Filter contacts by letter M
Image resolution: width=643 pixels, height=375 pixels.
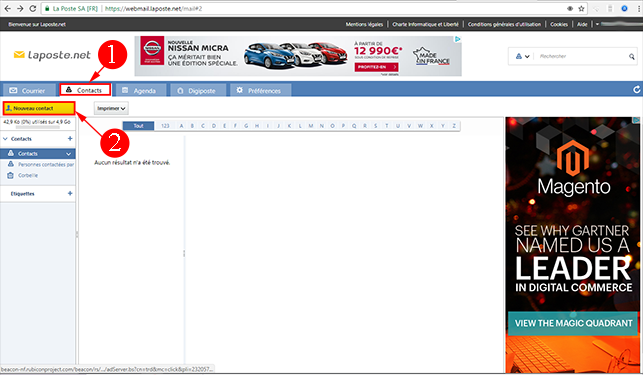pos(311,126)
